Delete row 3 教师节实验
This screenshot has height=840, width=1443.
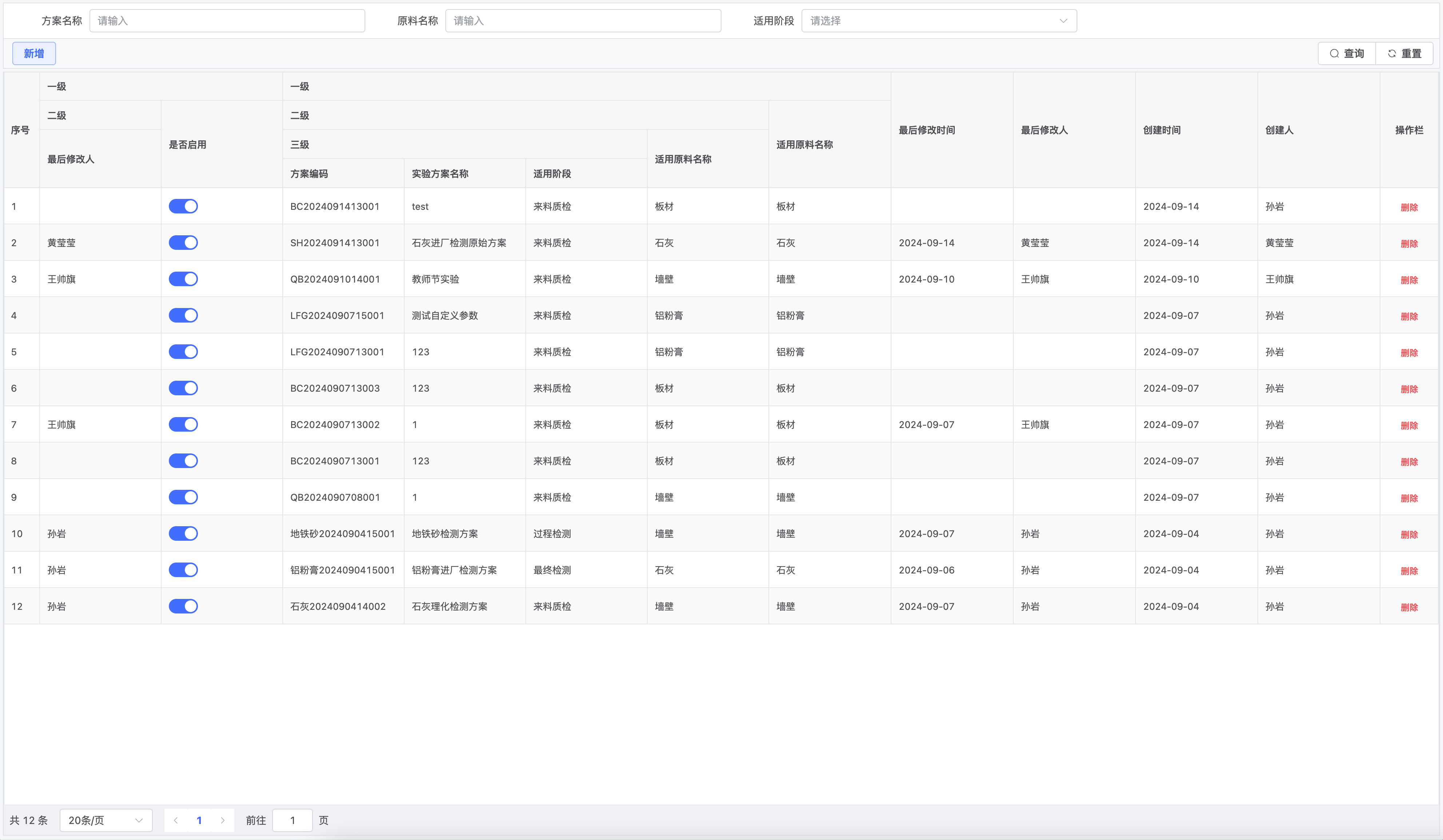coord(1409,280)
